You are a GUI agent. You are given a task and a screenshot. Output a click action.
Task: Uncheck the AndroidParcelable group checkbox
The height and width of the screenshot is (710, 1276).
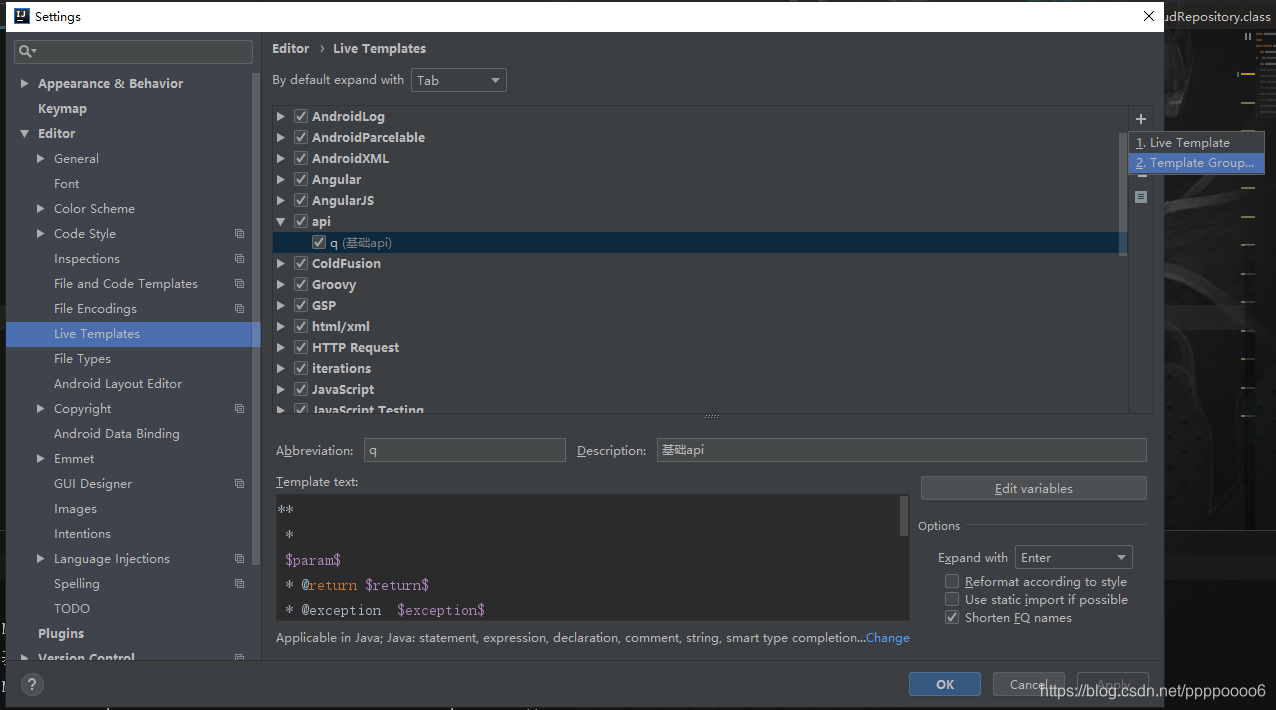(301, 138)
